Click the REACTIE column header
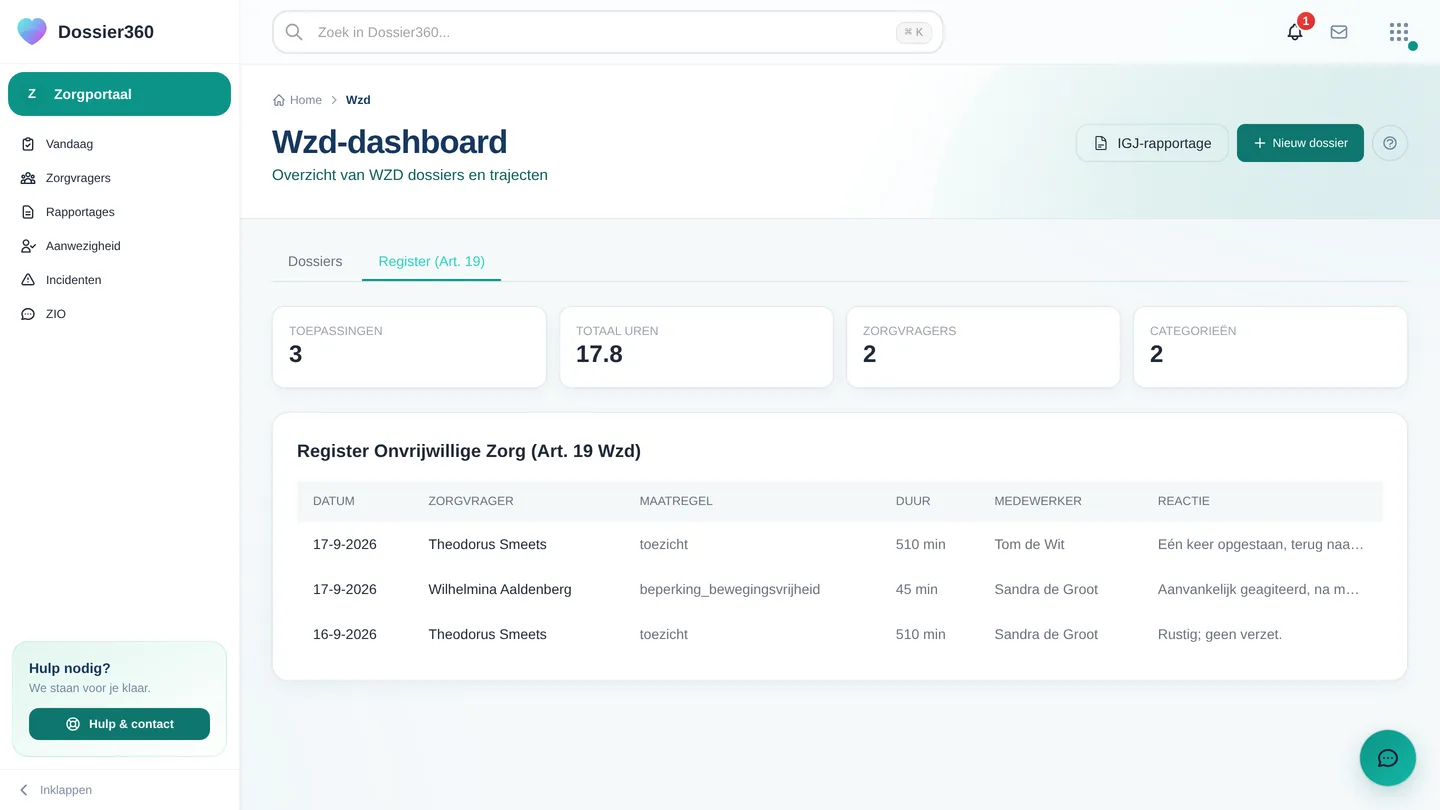1440x810 pixels. click(x=1184, y=501)
